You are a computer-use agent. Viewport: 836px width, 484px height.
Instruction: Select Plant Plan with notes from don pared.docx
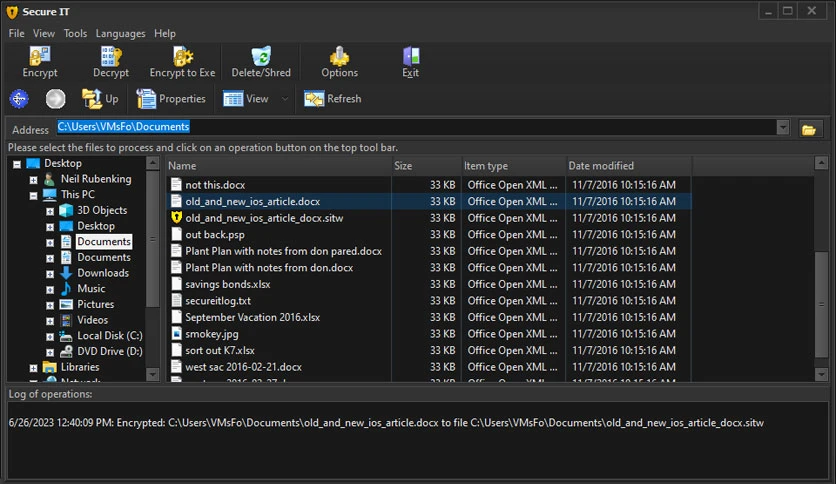(284, 251)
